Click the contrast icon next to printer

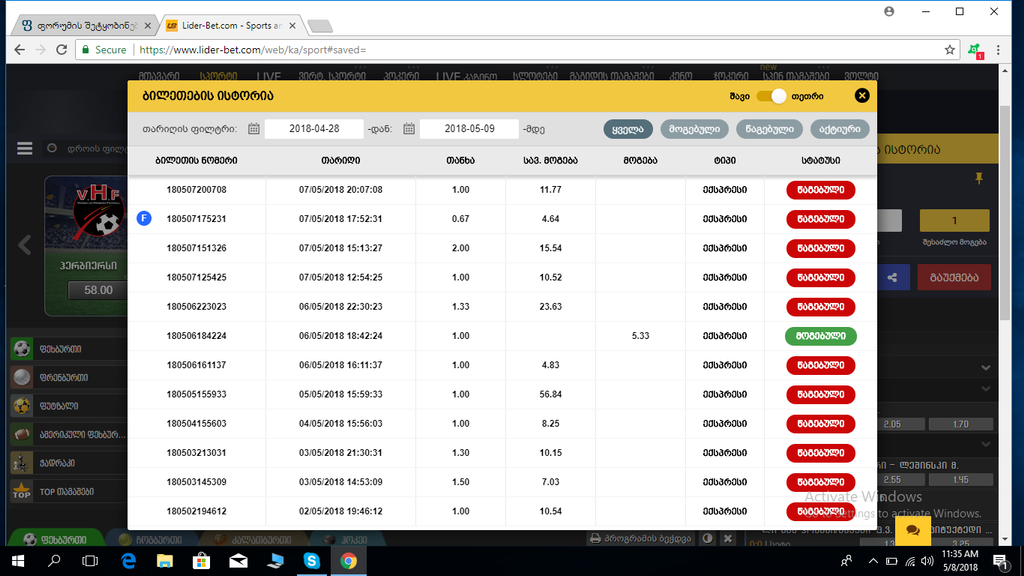(x=707, y=539)
